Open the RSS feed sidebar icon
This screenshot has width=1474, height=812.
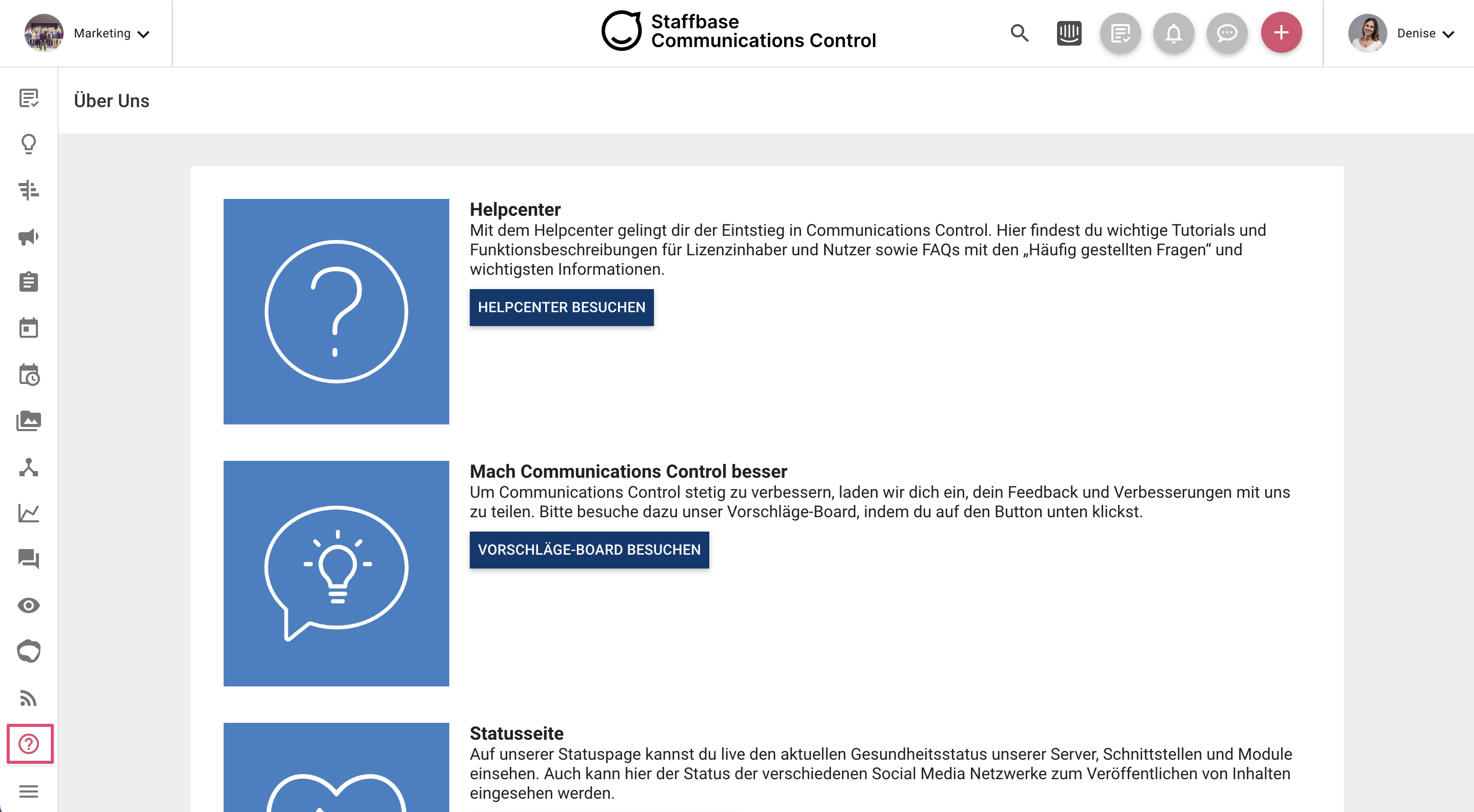pos(29,698)
